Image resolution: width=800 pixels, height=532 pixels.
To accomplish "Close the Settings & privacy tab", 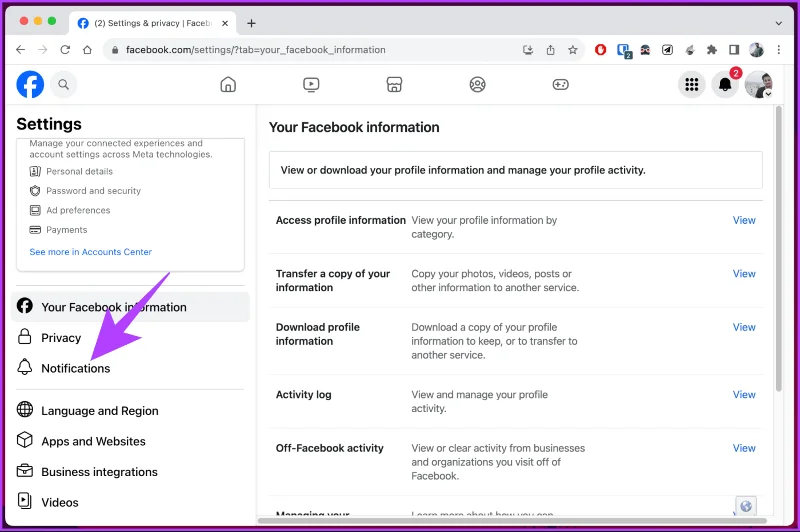I will tap(224, 23).
